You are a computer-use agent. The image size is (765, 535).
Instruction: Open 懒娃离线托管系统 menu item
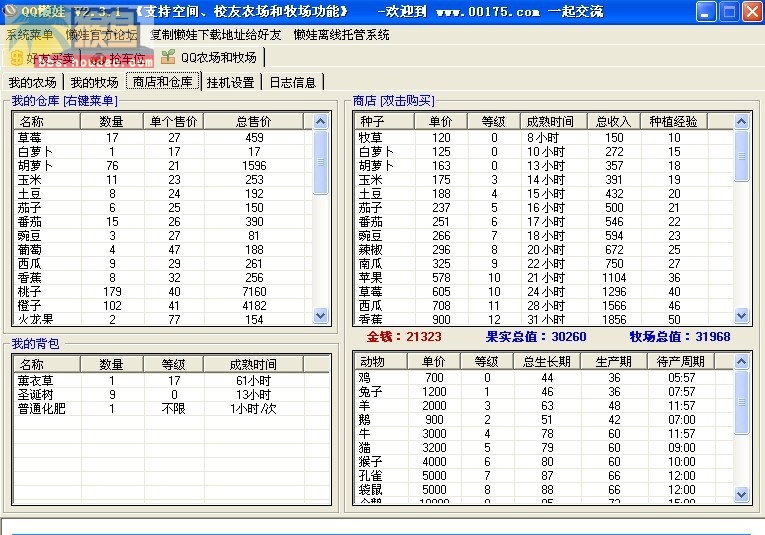[x=342, y=35]
